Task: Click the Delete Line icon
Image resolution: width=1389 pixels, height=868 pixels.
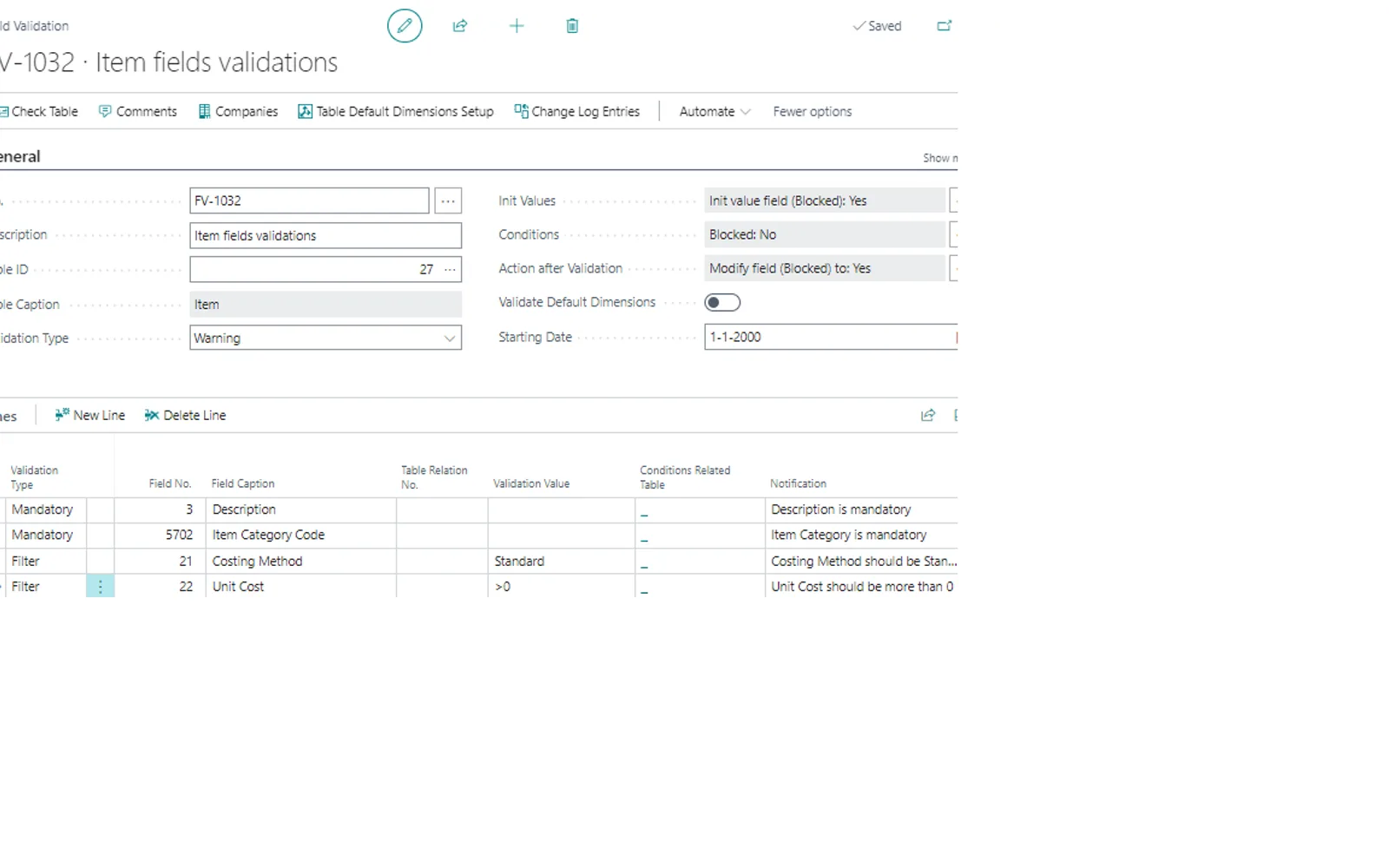Action: click(152, 415)
